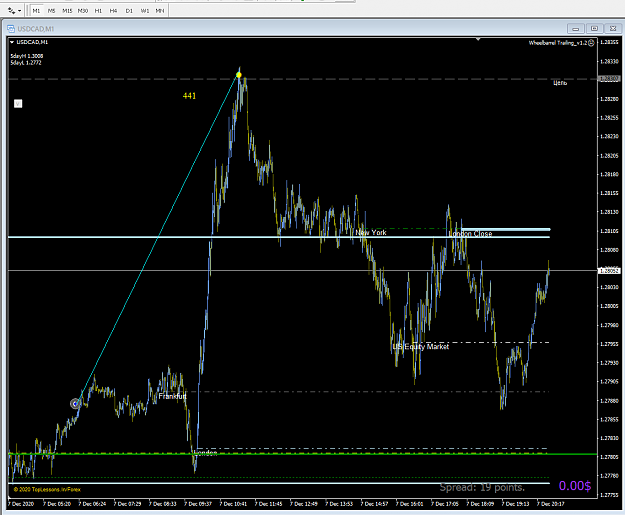Switch to the W1 weekly timeframe
The image size is (625, 515).
[145, 11]
